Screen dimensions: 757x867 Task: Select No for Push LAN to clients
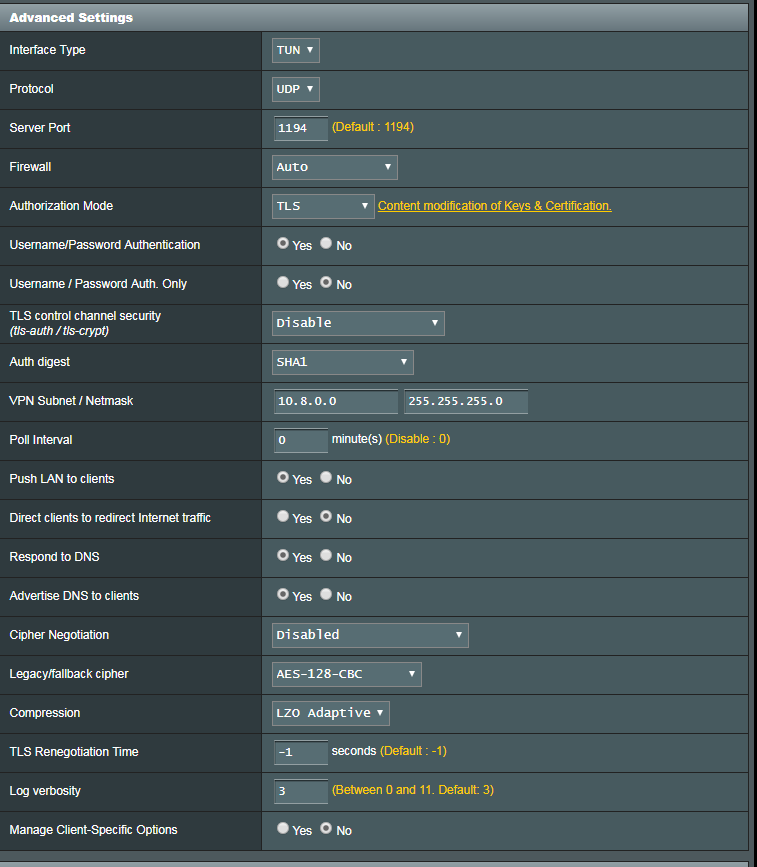tap(326, 478)
